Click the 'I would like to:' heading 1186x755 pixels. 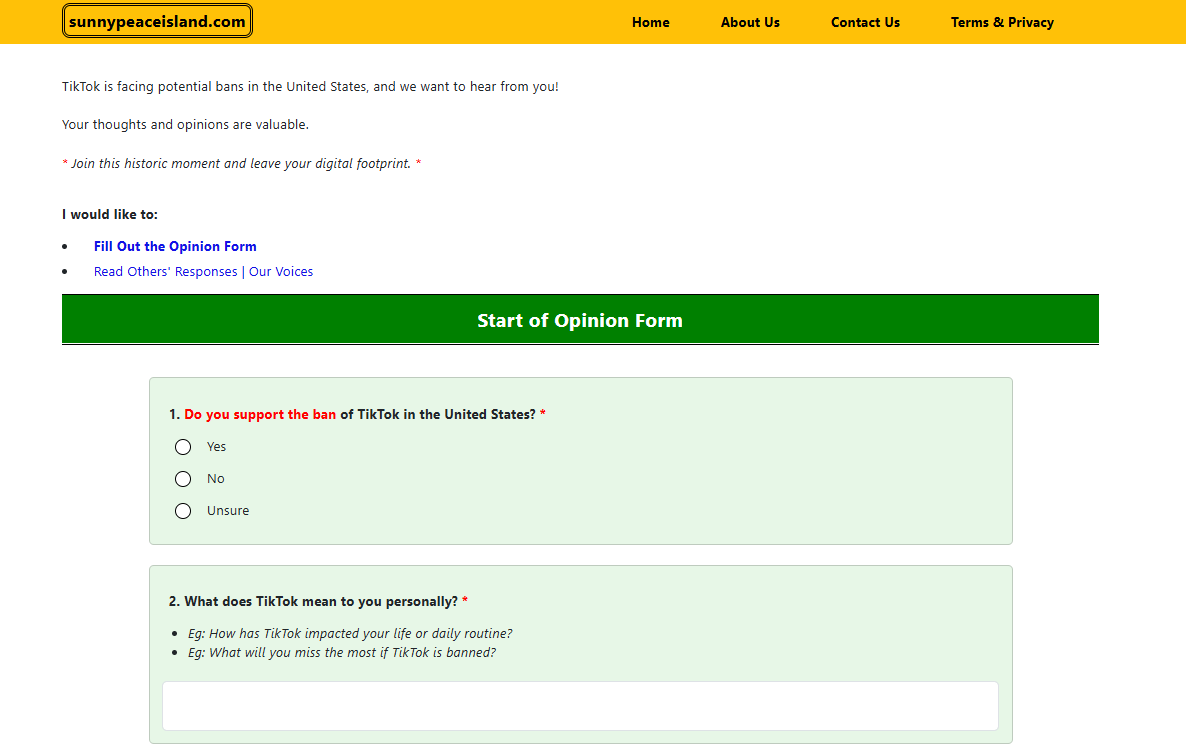[x=110, y=215]
